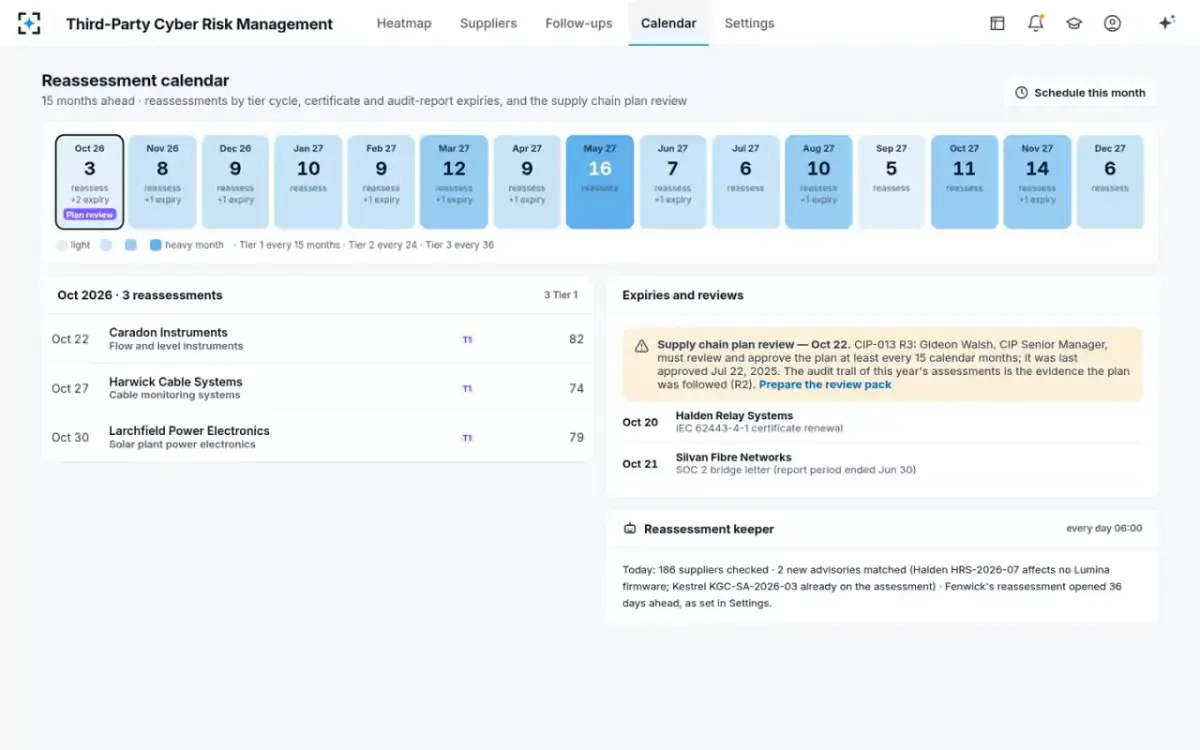The image size is (1200, 750).
Task: Open Silvan Fibre Networks expiry entry
Action: coord(882,464)
